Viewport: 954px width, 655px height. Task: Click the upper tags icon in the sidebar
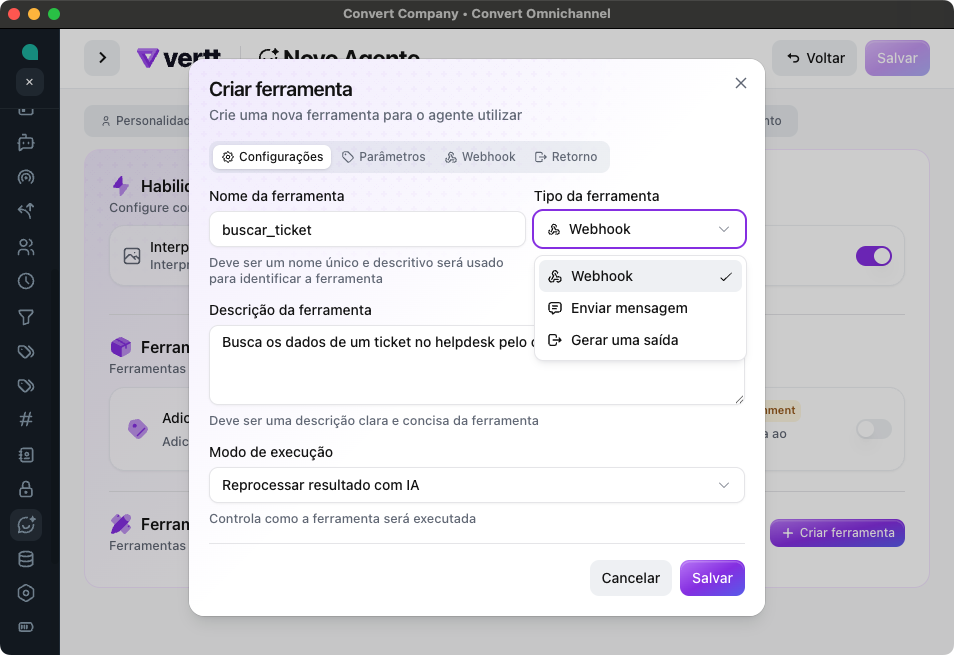point(26,352)
